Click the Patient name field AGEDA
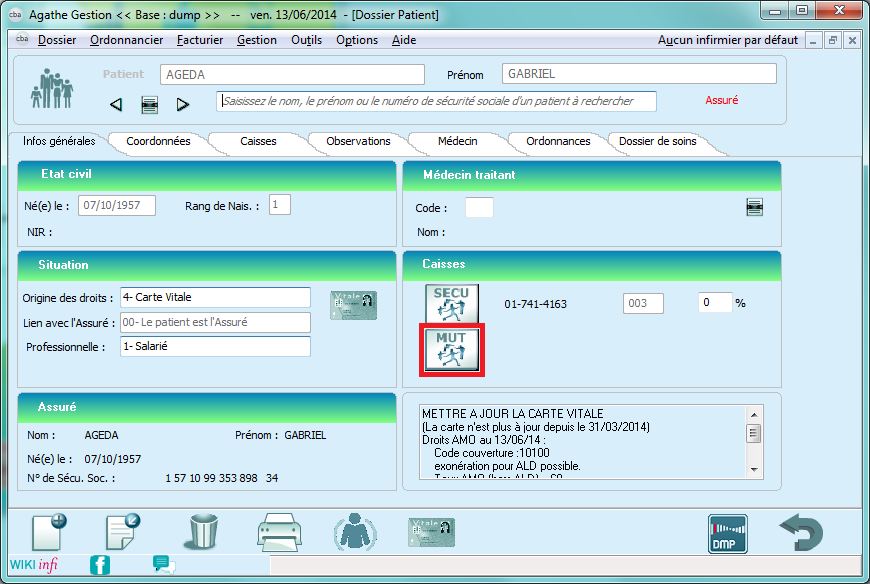 tap(292, 74)
